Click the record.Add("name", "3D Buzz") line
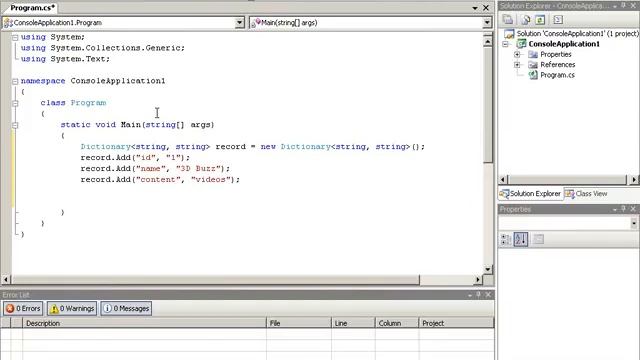The height and width of the screenshot is (360, 640). 155,169
